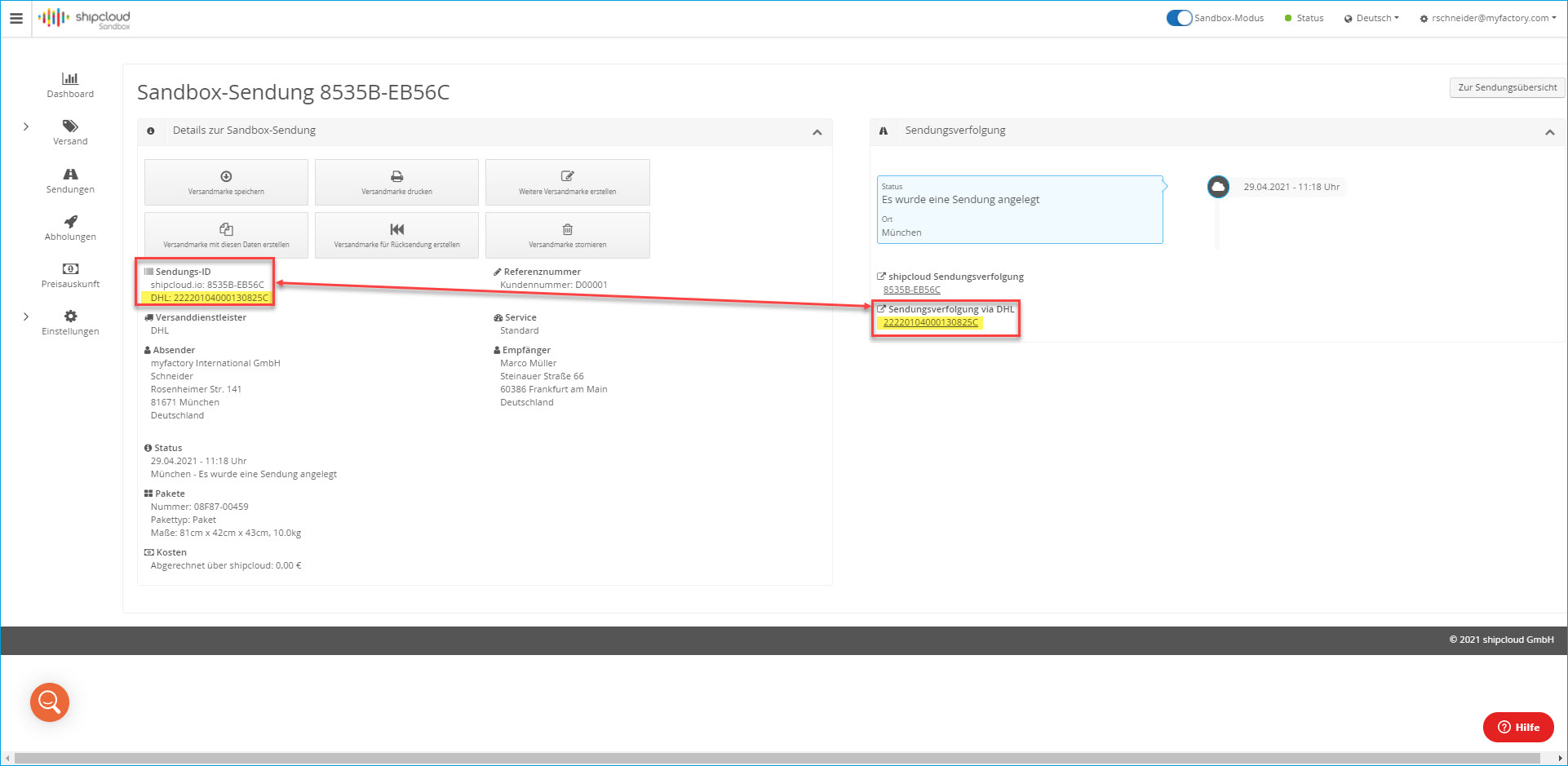Expand the Einstellungen submenu chevron

tap(26, 317)
